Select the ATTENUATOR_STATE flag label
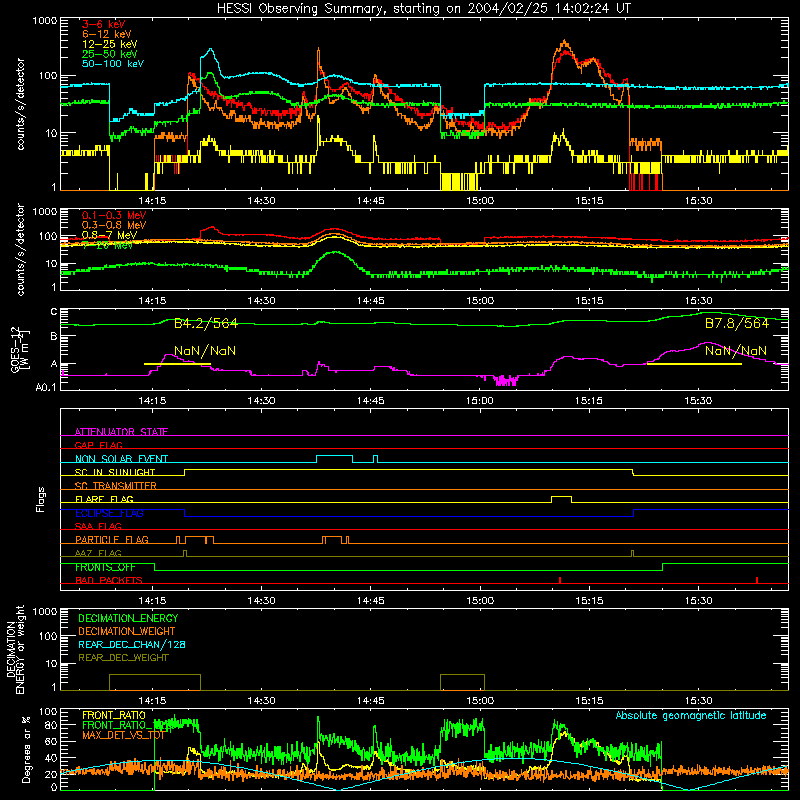This screenshot has width=800, height=800. pyautogui.click(x=121, y=432)
